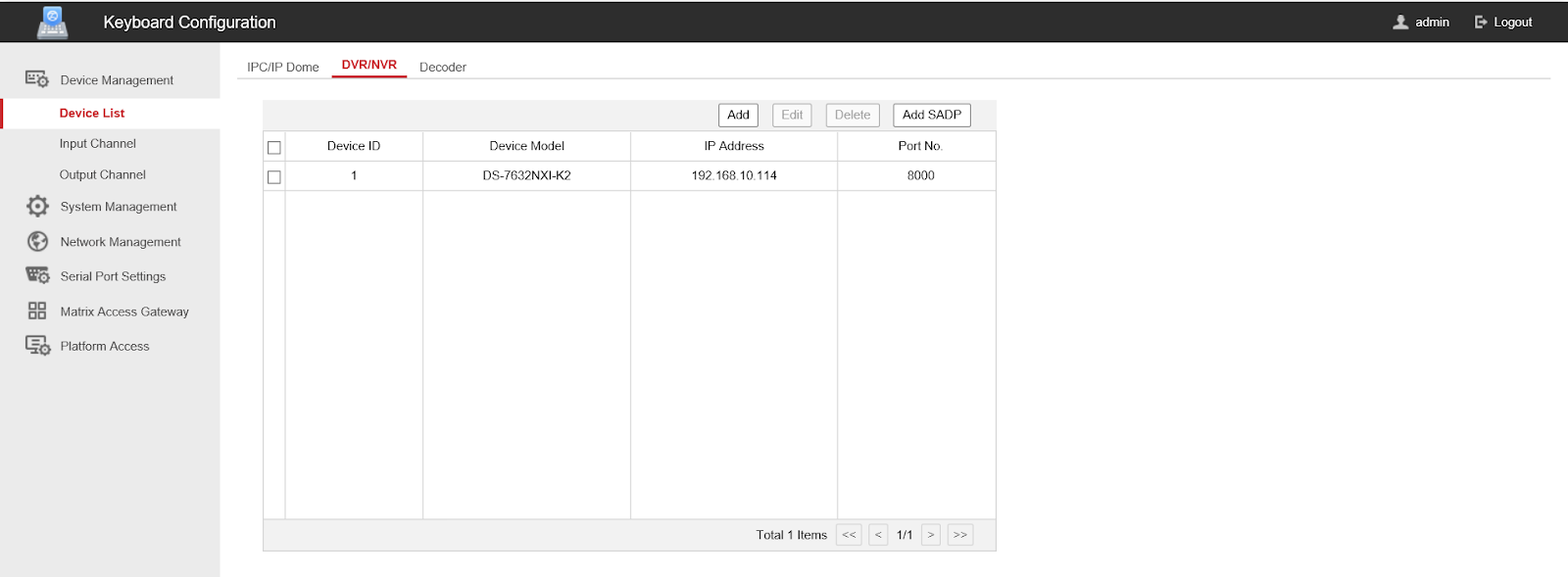Click the Serial Port Settings icon
This screenshot has height=577, width=1568.
37,276
